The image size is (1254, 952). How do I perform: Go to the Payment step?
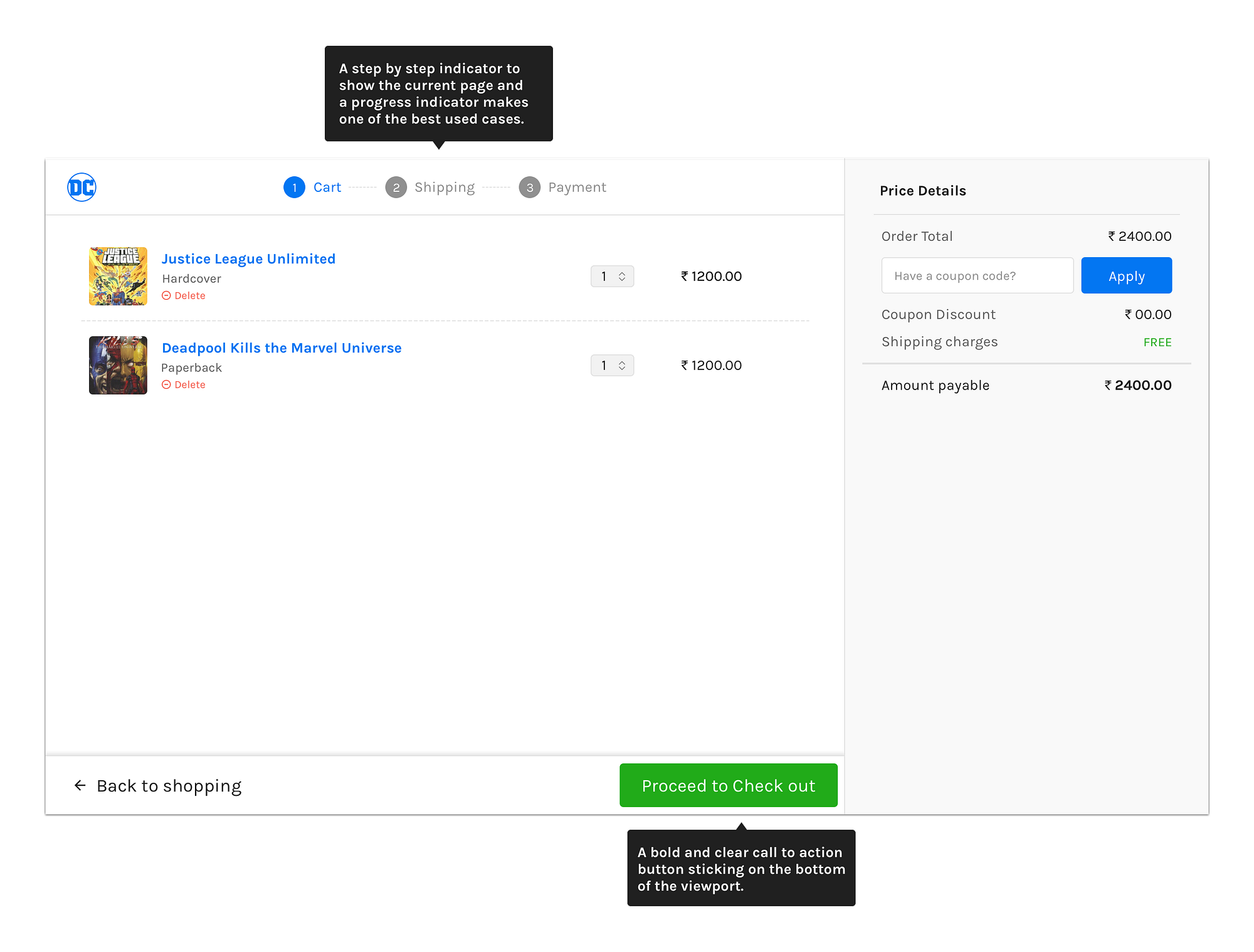(x=577, y=187)
